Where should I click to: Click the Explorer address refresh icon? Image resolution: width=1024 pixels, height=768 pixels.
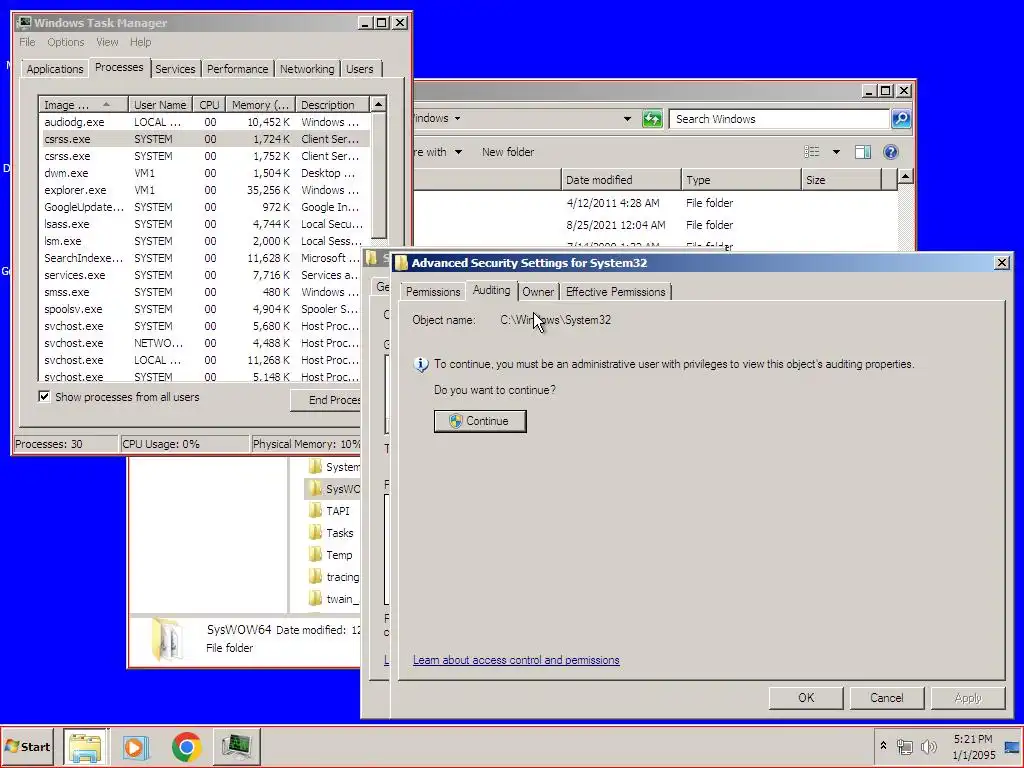coord(652,119)
